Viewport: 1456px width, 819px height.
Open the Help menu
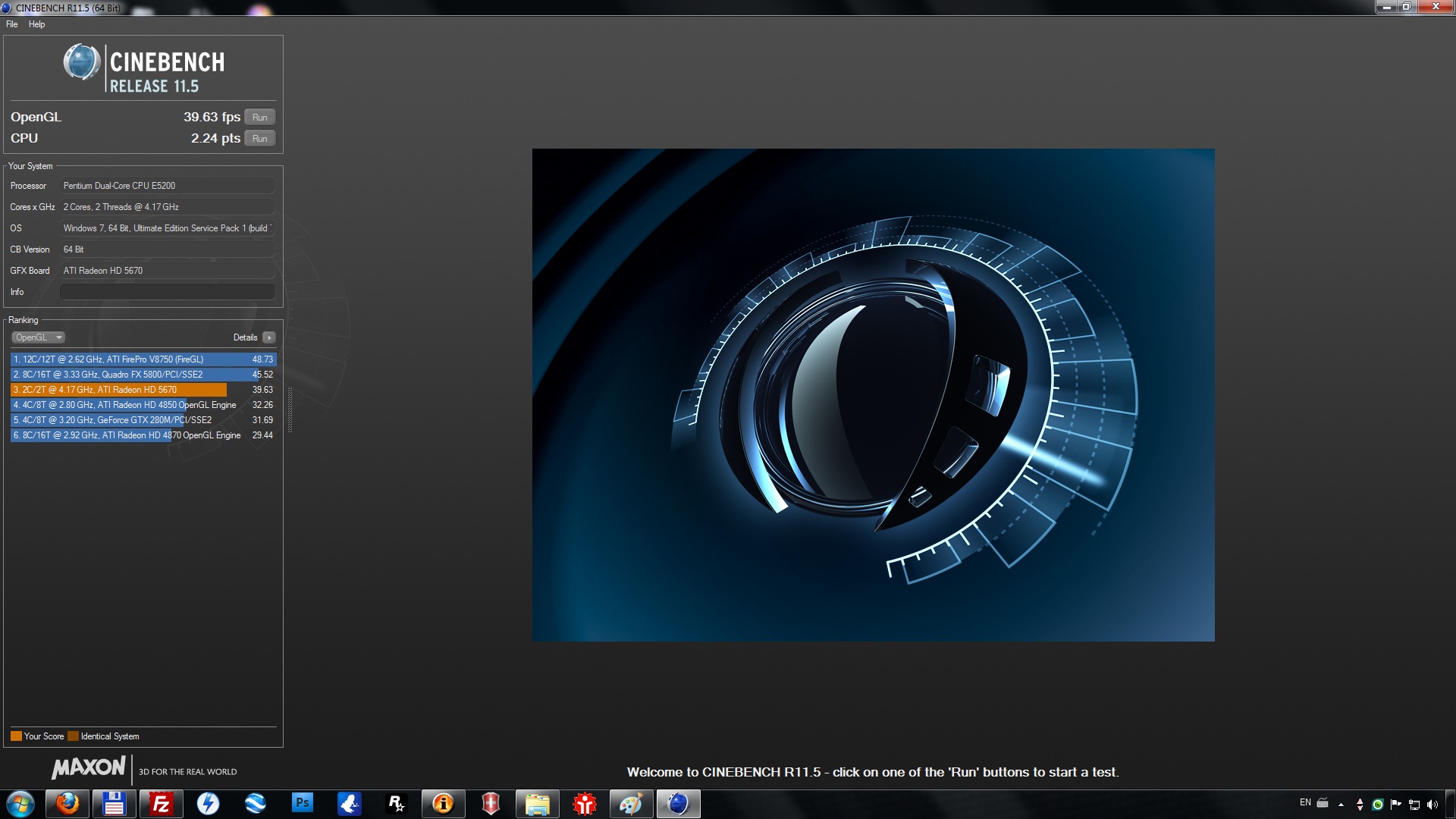tap(36, 24)
